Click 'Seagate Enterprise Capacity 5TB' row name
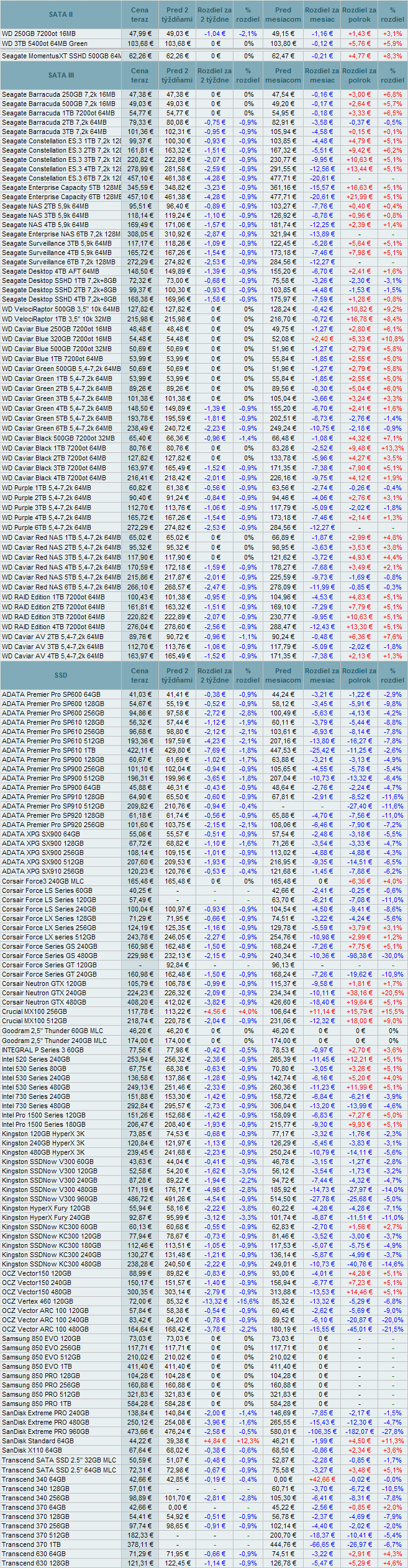The width and height of the screenshot is (408, 1568). point(61,187)
